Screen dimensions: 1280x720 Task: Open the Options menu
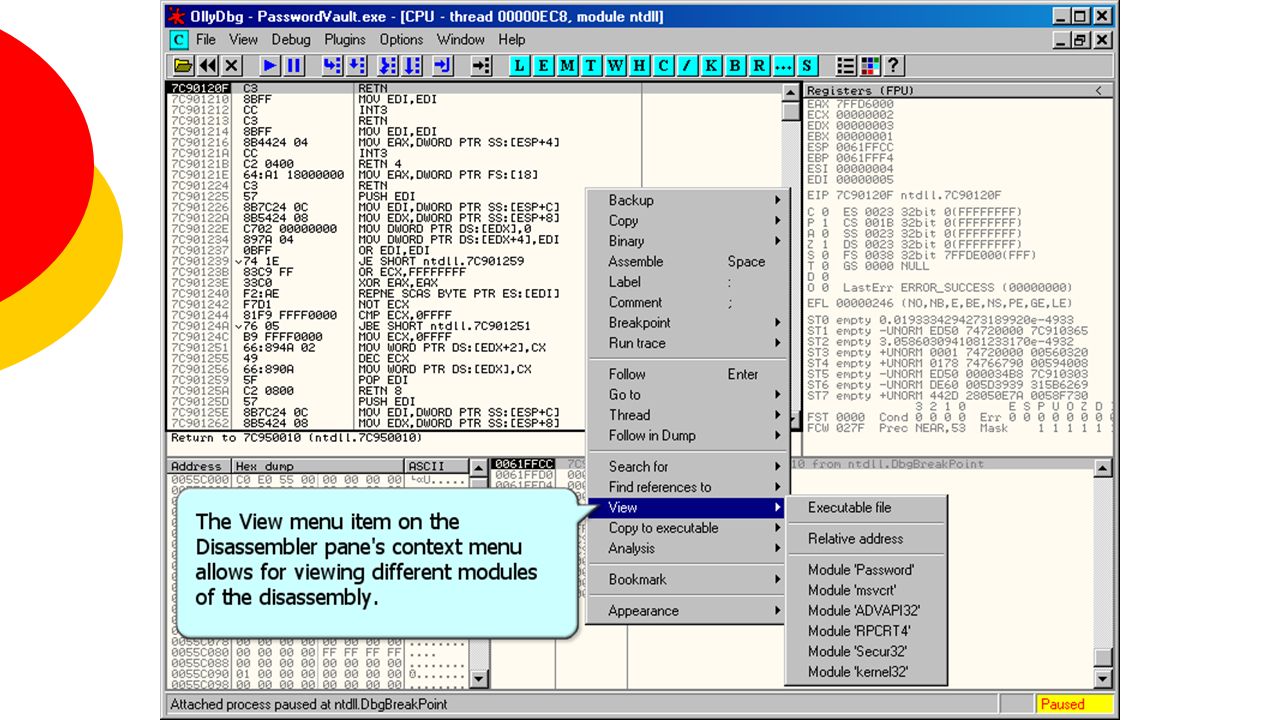click(x=401, y=40)
